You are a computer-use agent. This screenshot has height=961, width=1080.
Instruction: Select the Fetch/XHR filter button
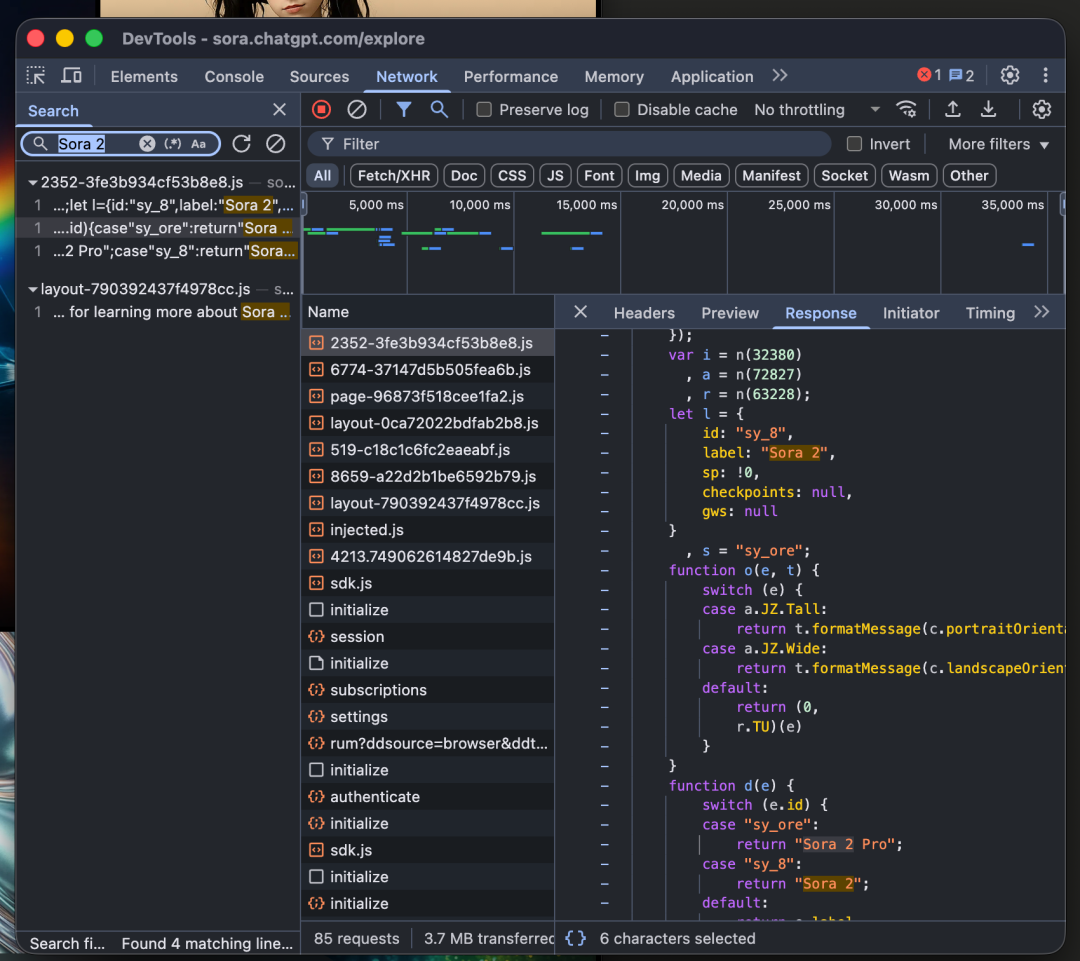(393, 176)
